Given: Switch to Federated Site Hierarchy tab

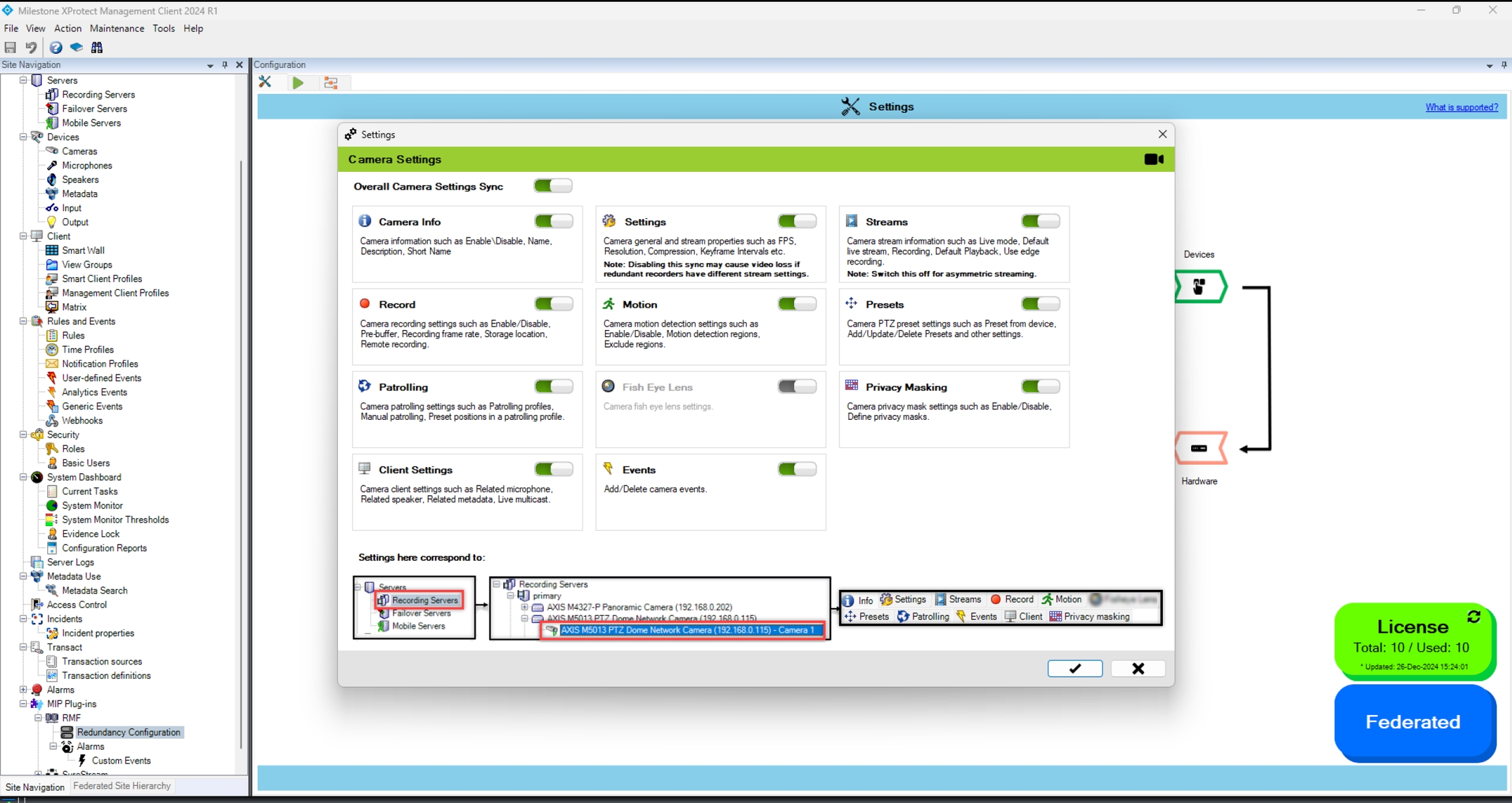Looking at the screenshot, I should [122, 786].
